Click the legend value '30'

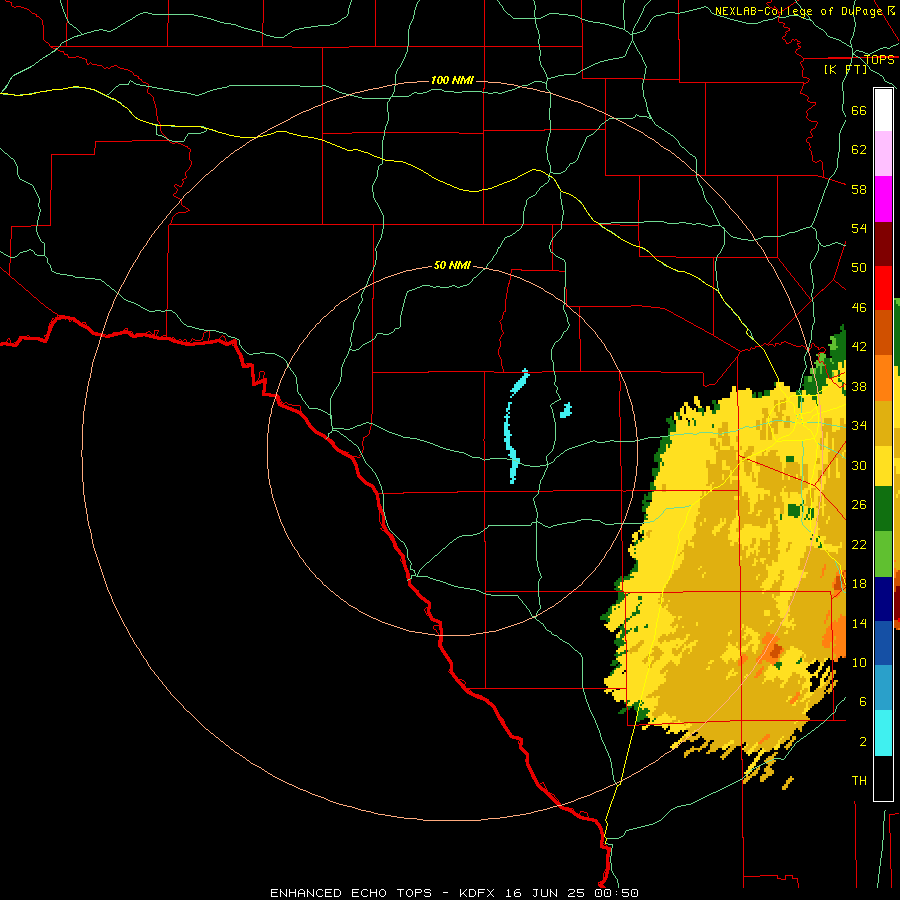coord(859,465)
